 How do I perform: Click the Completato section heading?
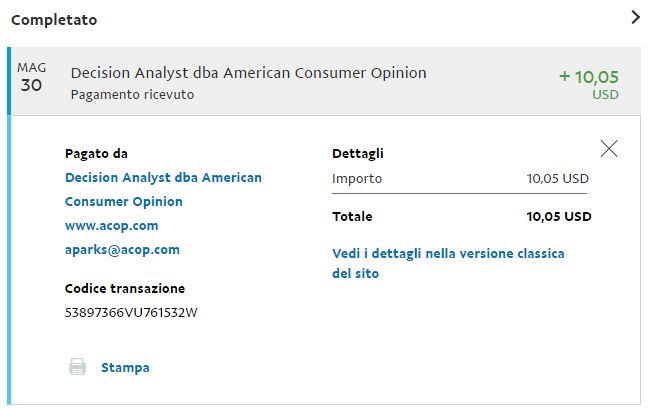coord(54,20)
